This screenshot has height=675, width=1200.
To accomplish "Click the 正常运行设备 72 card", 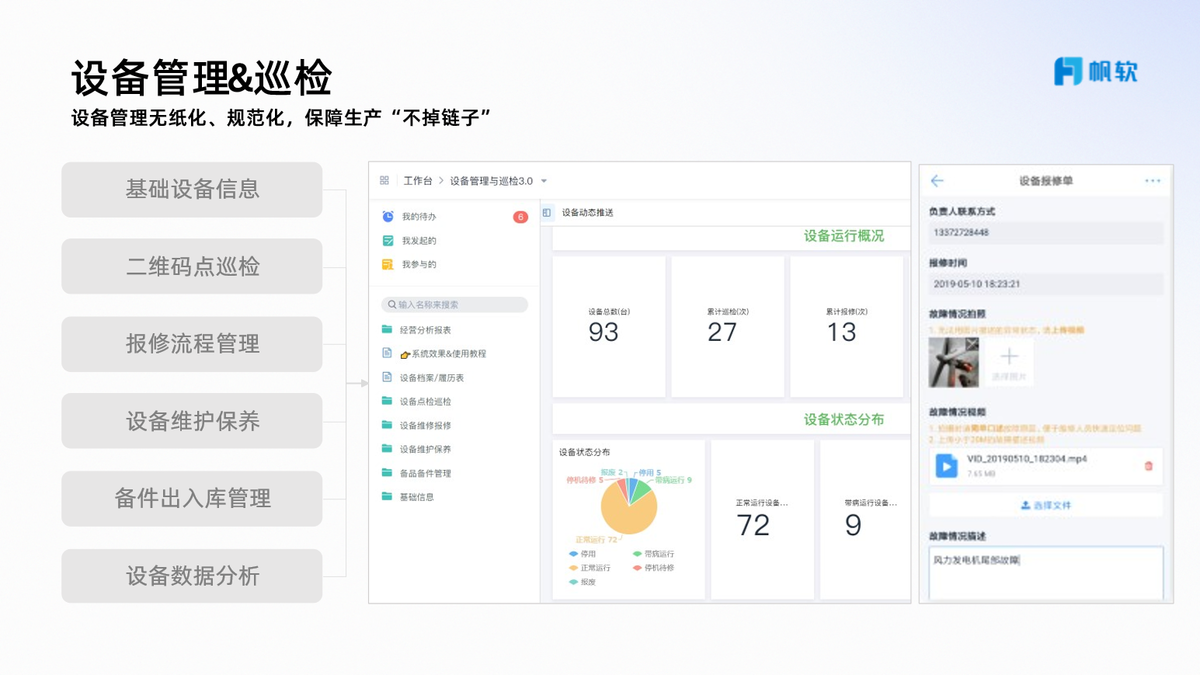I will pos(762,520).
